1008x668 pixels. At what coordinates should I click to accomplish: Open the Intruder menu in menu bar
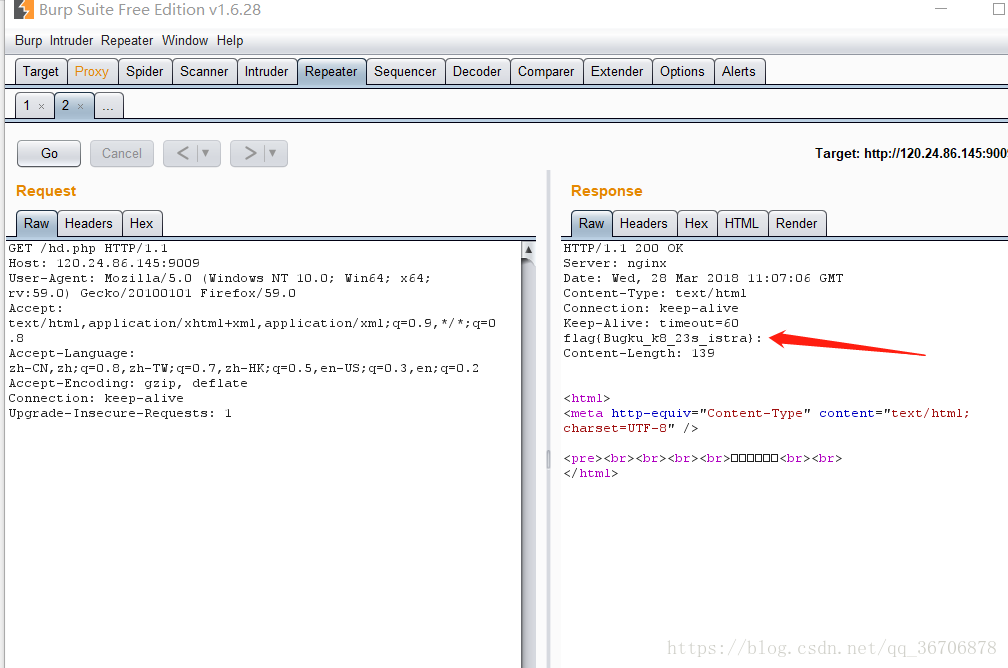pyautogui.click(x=71, y=41)
